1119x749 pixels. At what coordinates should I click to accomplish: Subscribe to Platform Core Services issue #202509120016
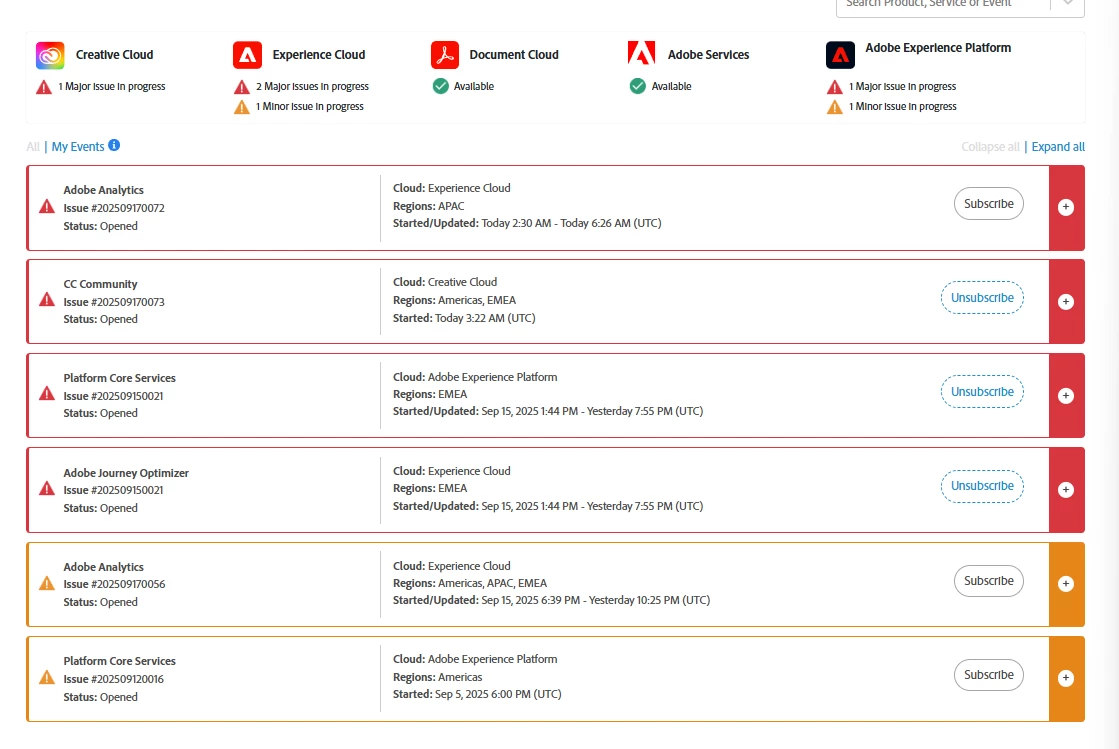coord(988,675)
